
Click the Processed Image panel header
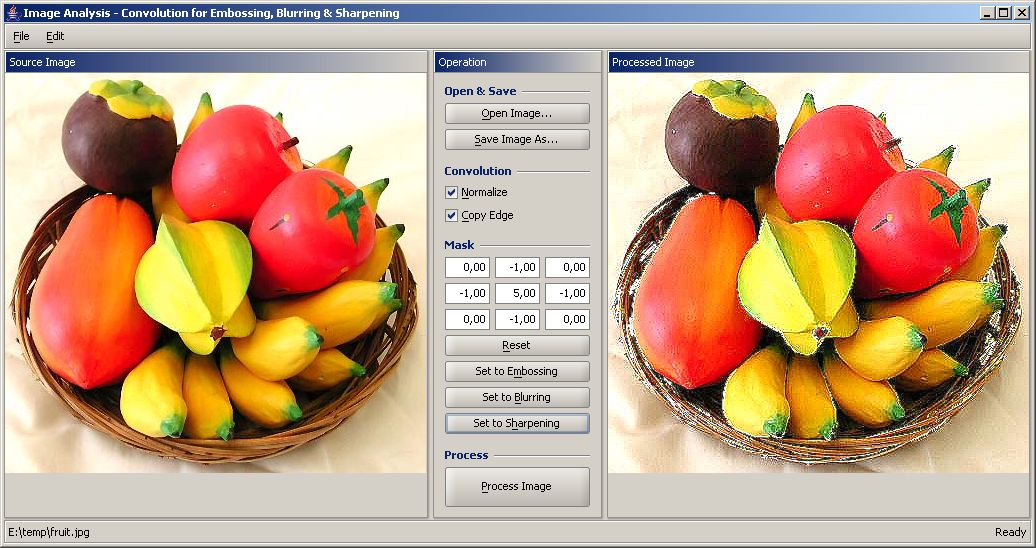[x=819, y=62]
